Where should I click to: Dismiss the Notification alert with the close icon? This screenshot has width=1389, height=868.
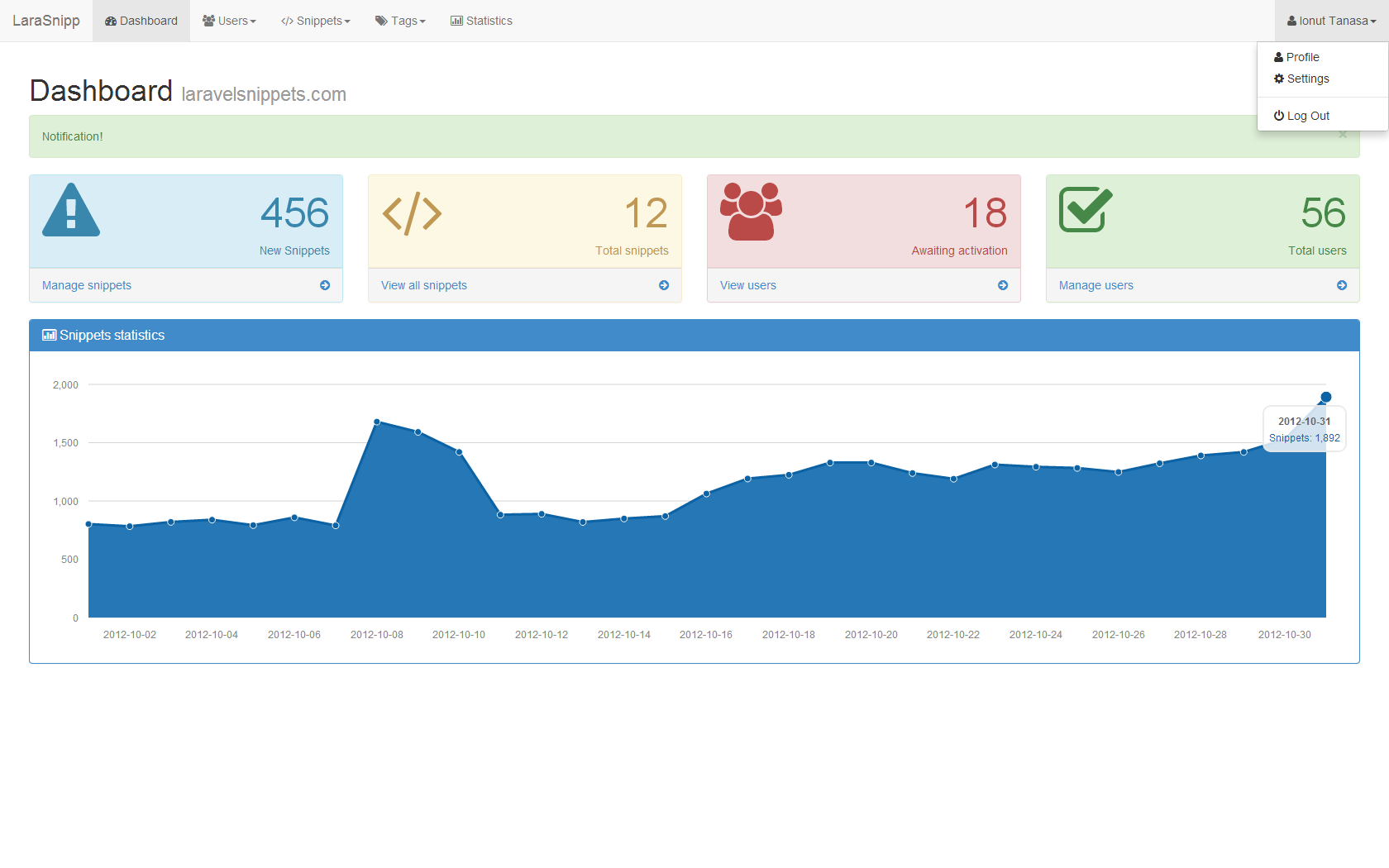[1343, 135]
